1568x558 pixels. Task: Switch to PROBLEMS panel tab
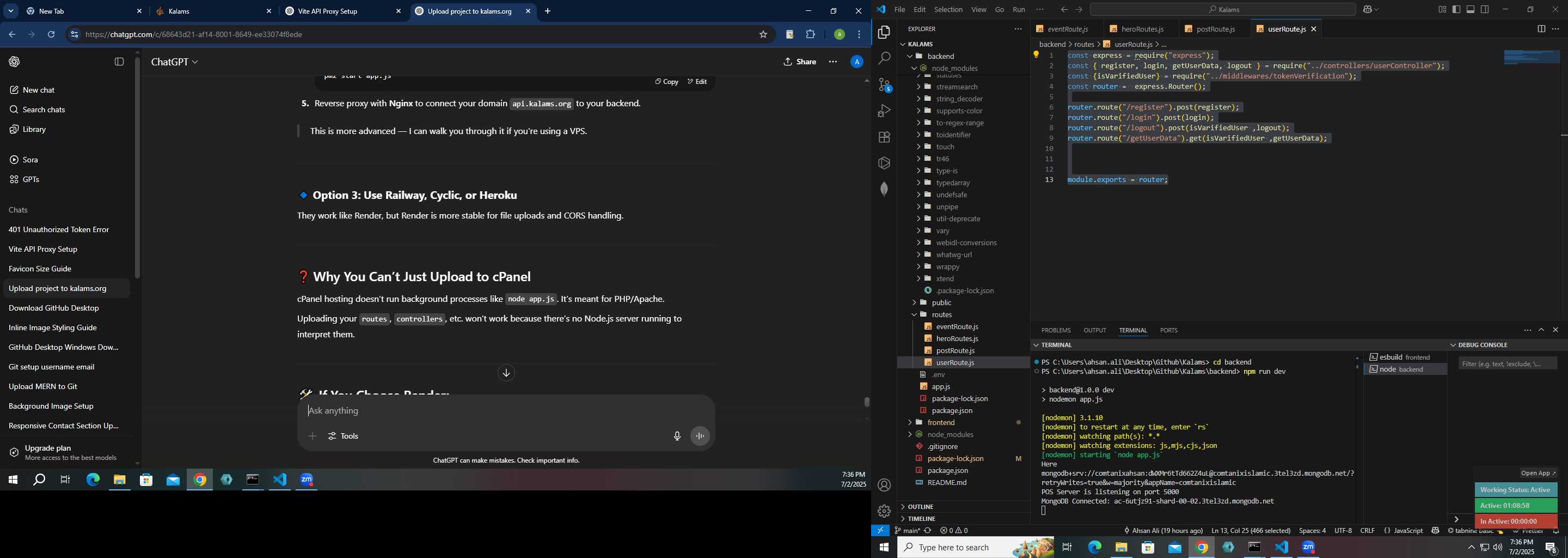[1056, 330]
